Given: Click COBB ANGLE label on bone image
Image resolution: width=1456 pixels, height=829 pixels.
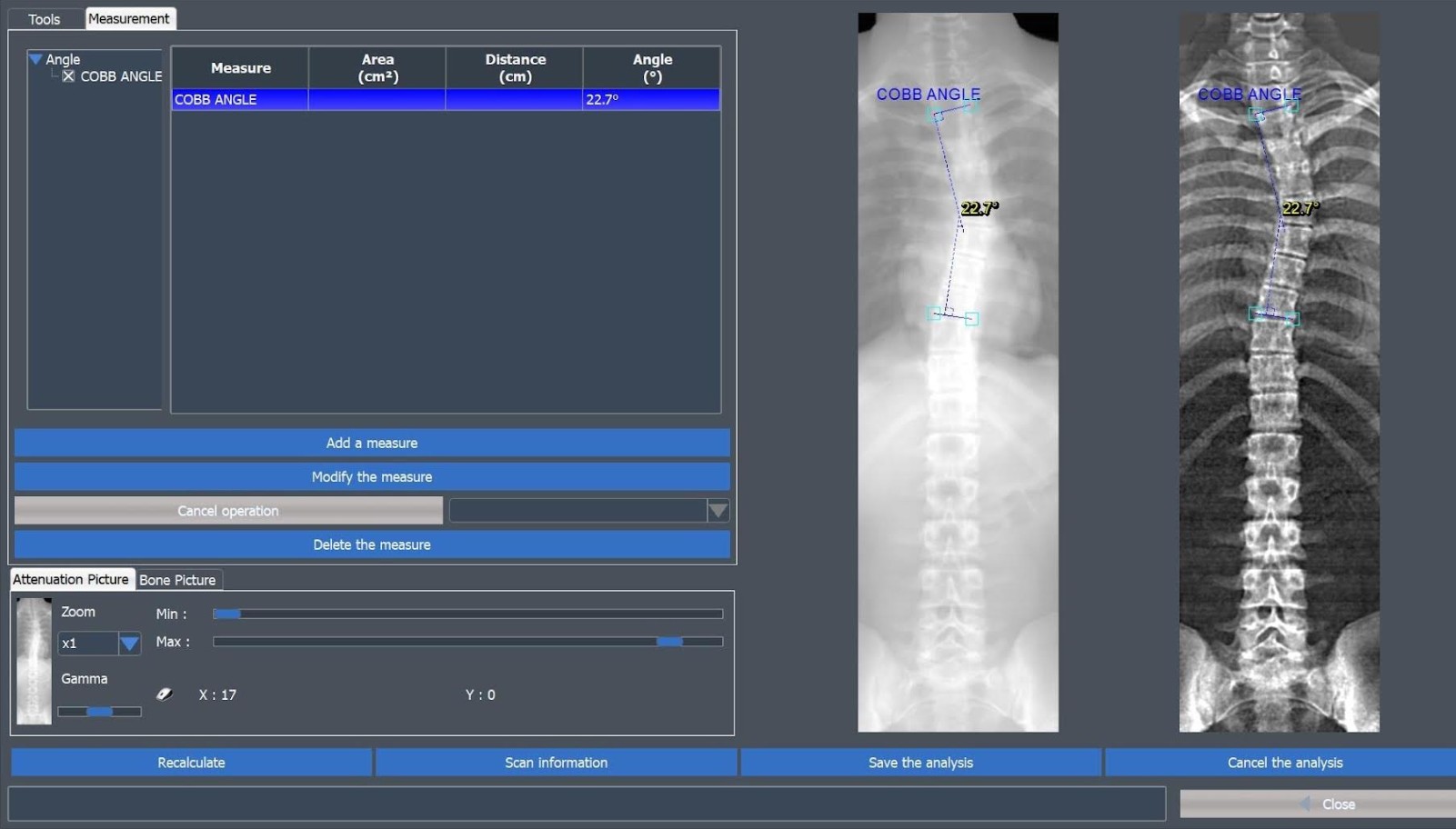Looking at the screenshot, I should (x=1249, y=94).
